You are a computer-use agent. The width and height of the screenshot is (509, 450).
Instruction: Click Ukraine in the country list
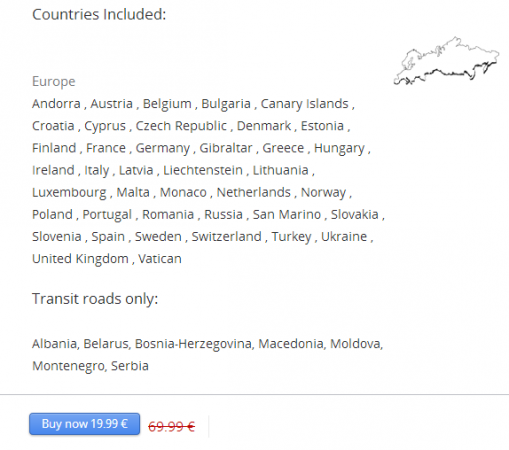point(344,236)
